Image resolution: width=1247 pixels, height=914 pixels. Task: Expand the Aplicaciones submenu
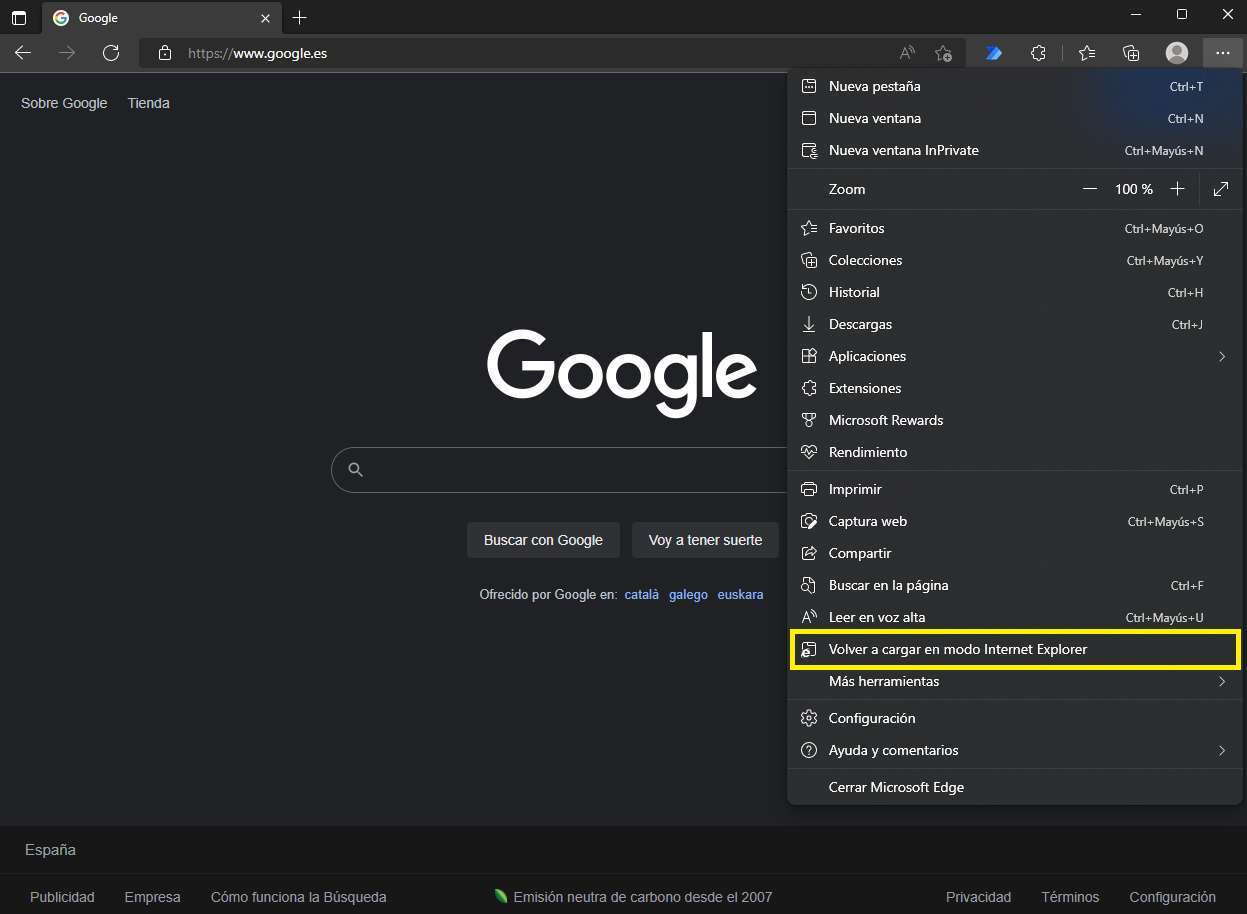tap(1015, 356)
